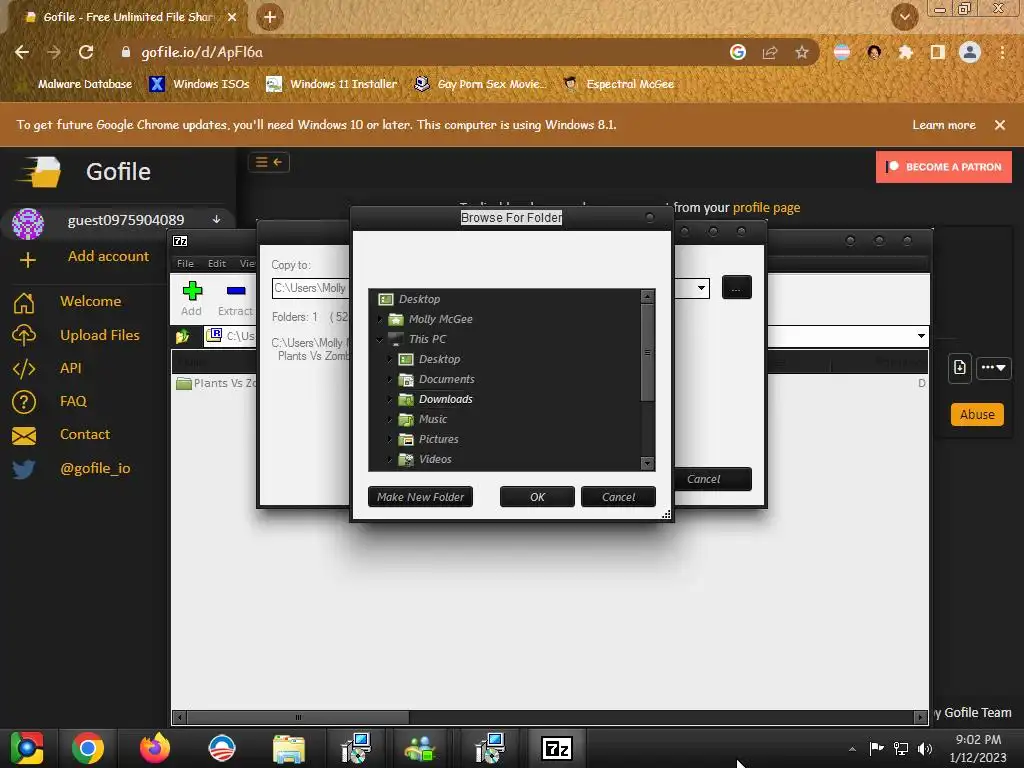The width and height of the screenshot is (1024, 768).
Task: Open File Explorer from taskbar
Action: 289,748
